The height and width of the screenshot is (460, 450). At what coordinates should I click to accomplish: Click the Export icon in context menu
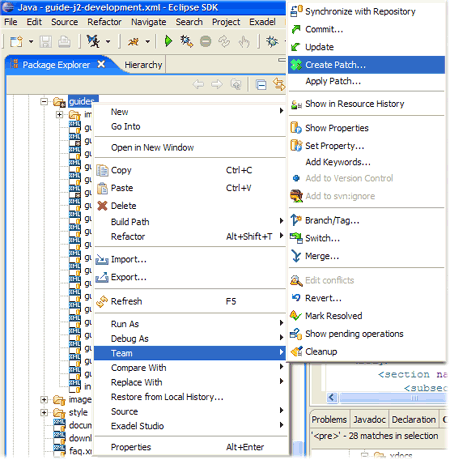(102, 277)
